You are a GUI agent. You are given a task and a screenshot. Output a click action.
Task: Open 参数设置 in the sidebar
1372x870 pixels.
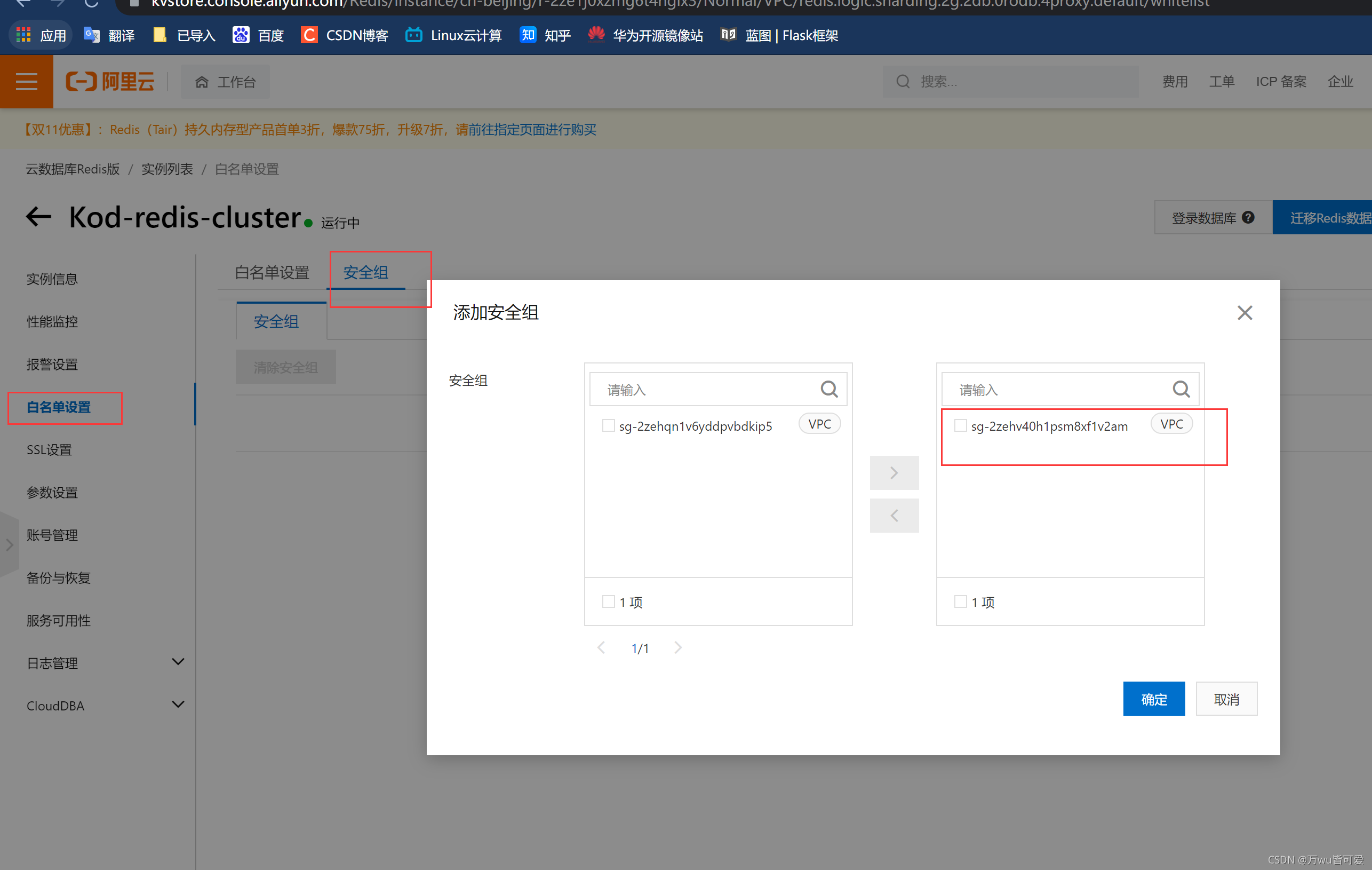[x=52, y=493]
